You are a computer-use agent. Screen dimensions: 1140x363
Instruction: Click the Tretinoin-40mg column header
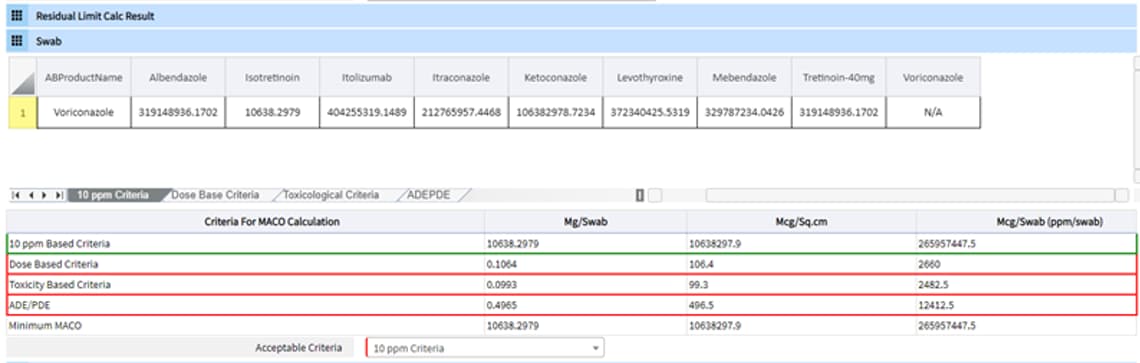pyautogui.click(x=839, y=77)
